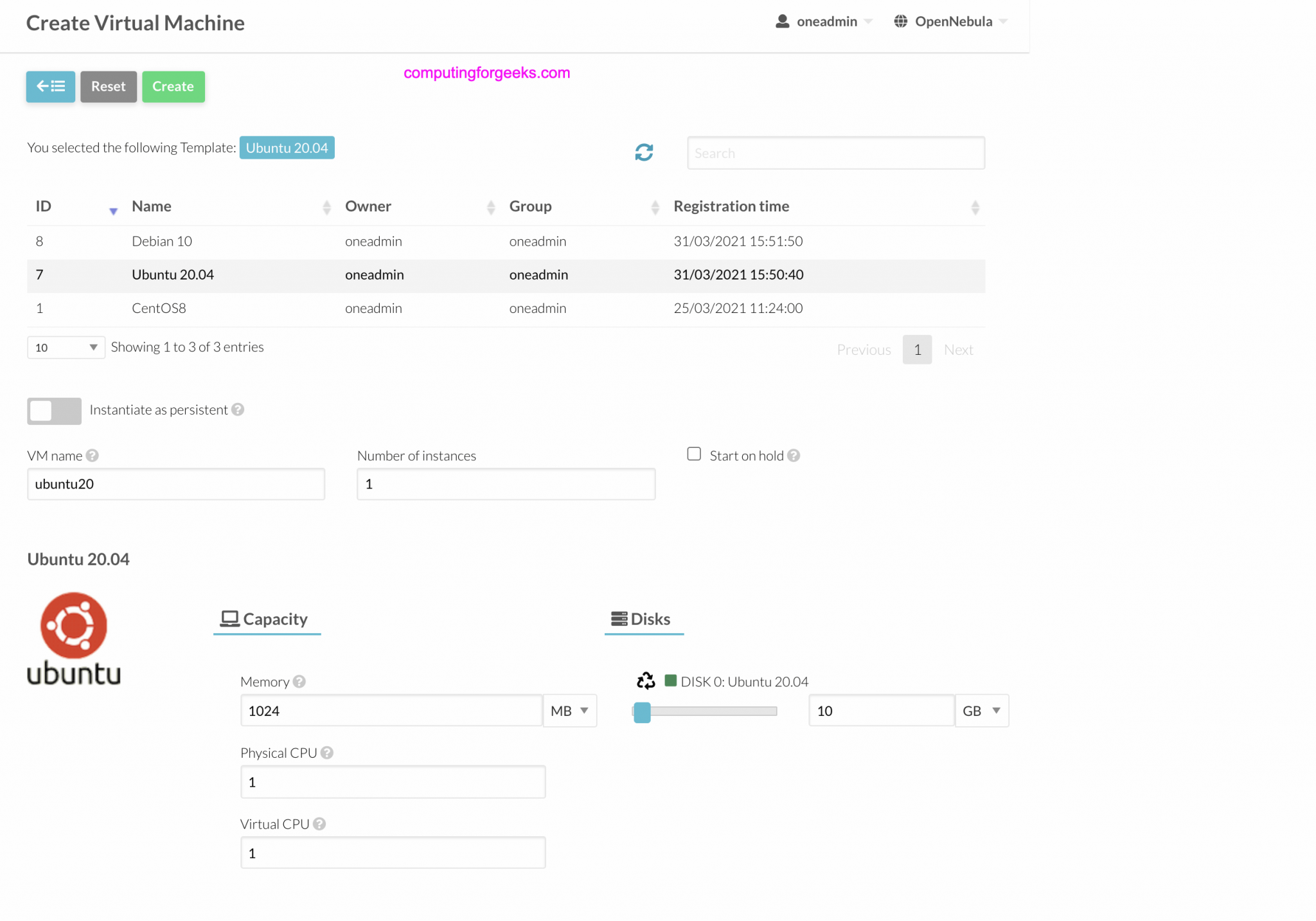1316x921 pixels.
Task: Open the entries-per-page dropdown showing 10
Action: [x=66, y=348]
